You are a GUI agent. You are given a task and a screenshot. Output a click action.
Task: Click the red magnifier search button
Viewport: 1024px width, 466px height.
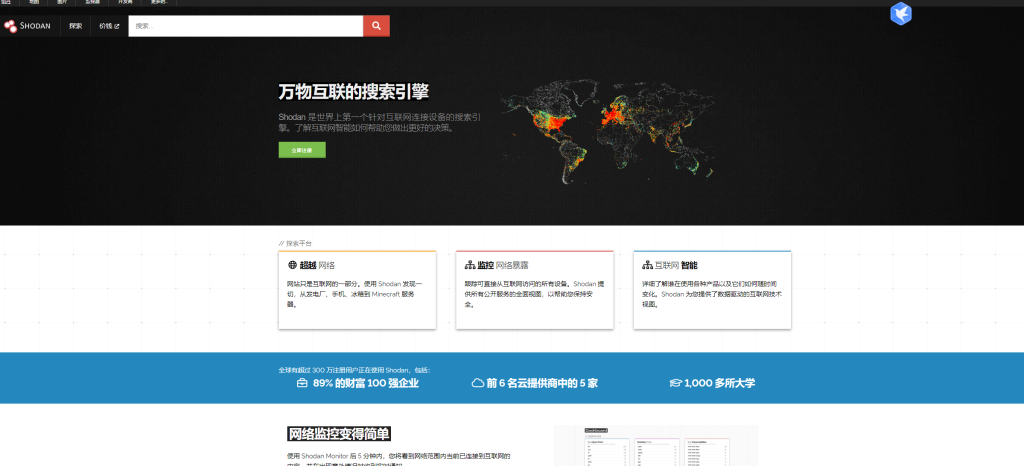[x=376, y=26]
